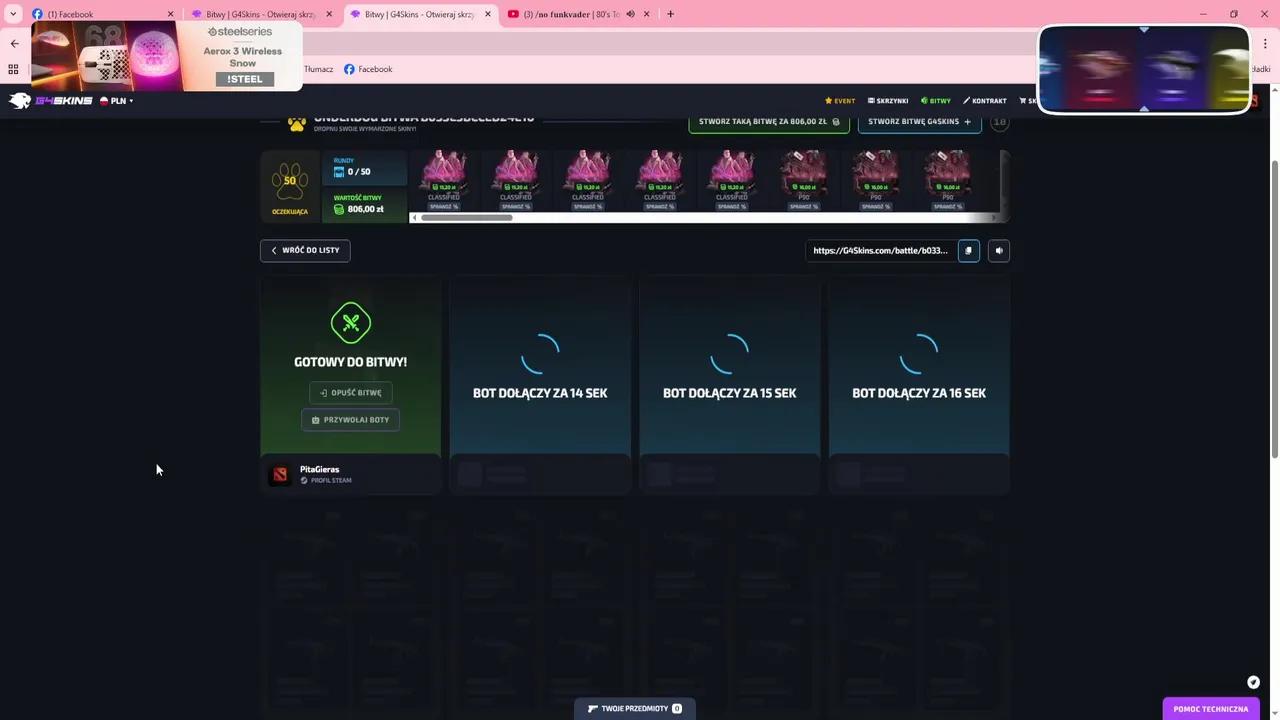Open Pomoc techniczna support chat
Screen dimensions: 1280x720
click(x=1211, y=709)
